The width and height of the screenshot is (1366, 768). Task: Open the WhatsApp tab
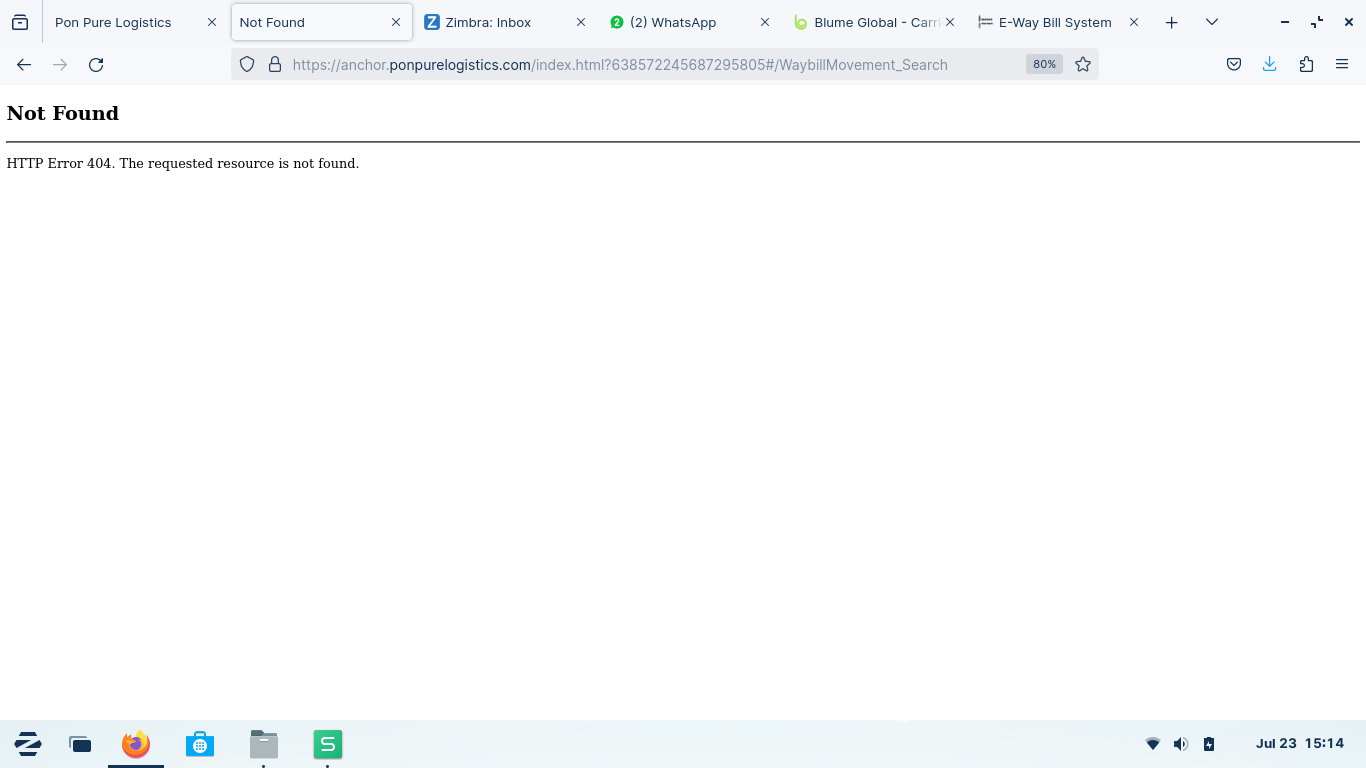tap(682, 22)
